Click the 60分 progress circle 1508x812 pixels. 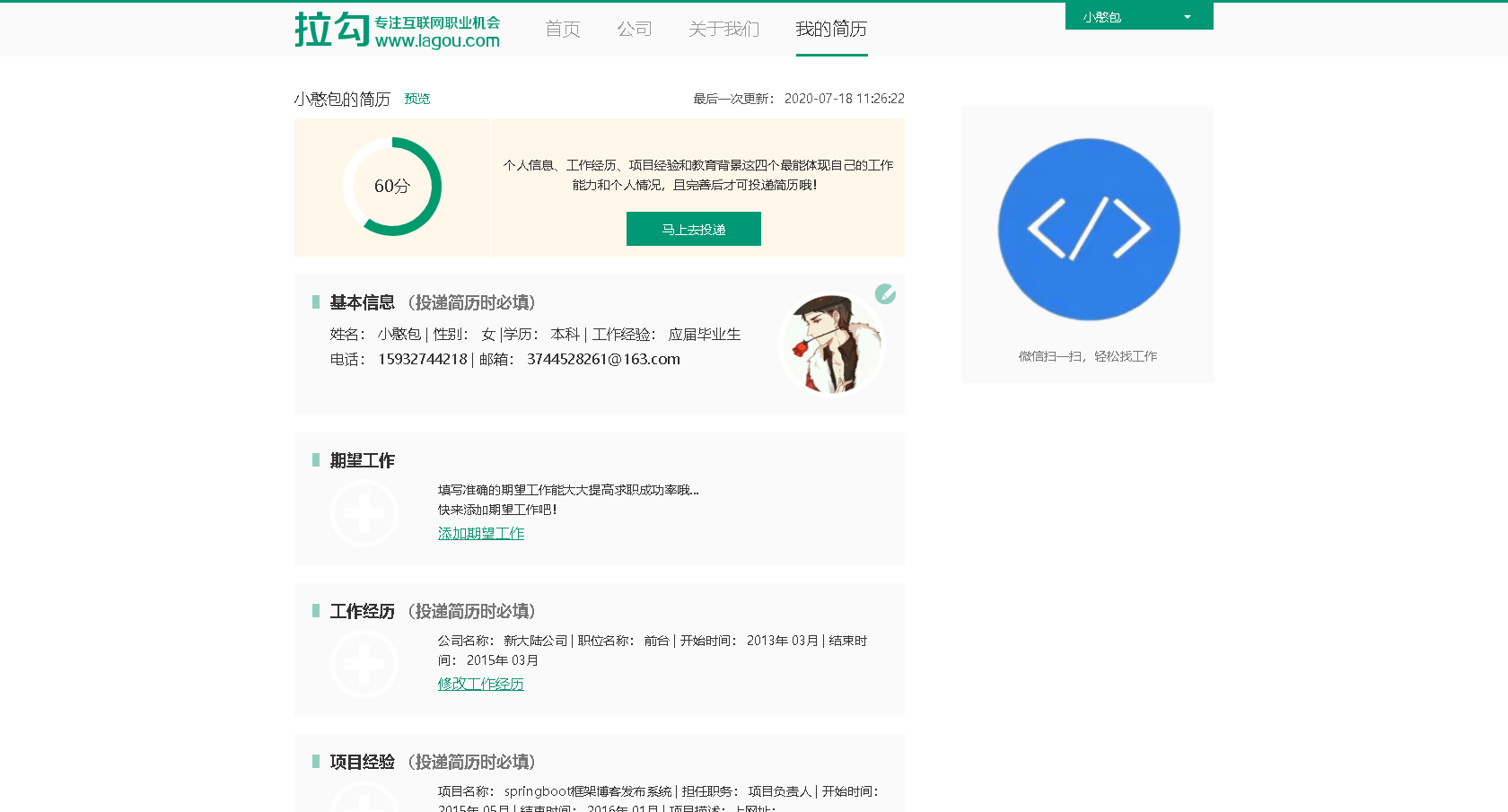[x=391, y=187]
